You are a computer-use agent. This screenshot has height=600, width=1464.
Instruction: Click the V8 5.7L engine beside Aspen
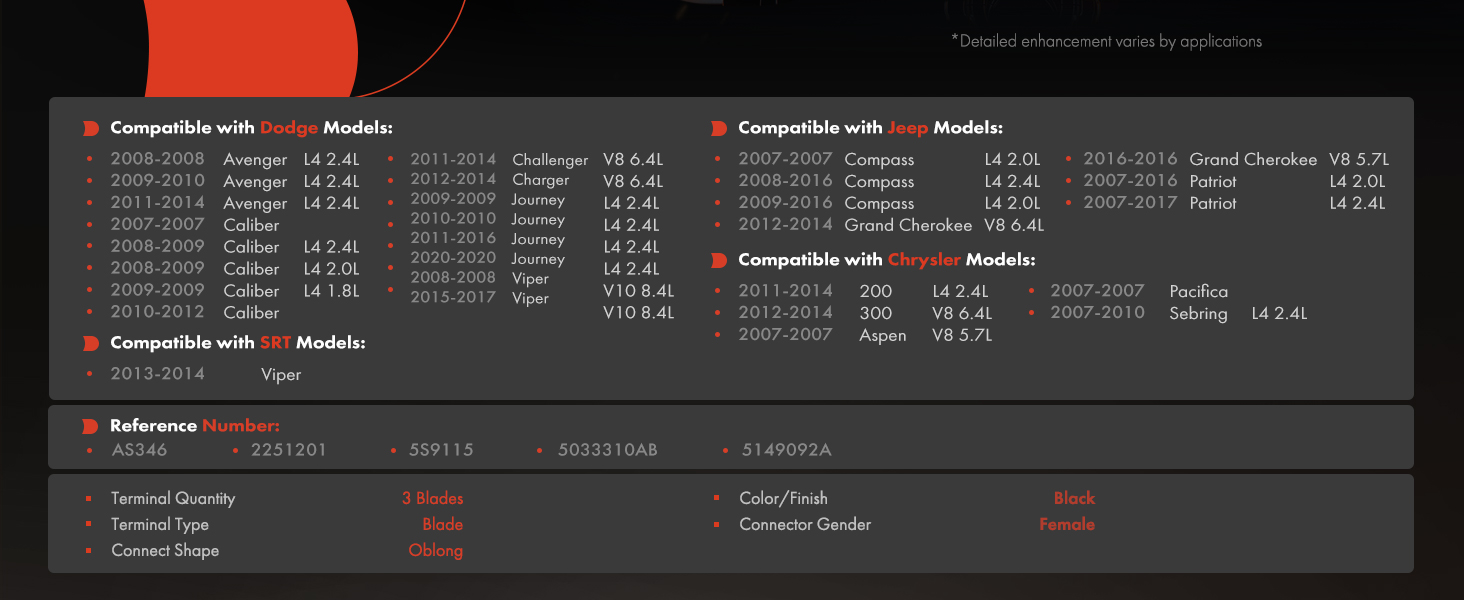[x=962, y=335]
